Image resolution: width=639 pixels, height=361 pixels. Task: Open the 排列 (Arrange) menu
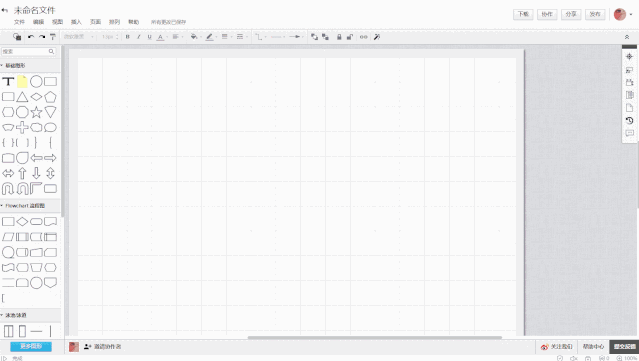[115, 22]
